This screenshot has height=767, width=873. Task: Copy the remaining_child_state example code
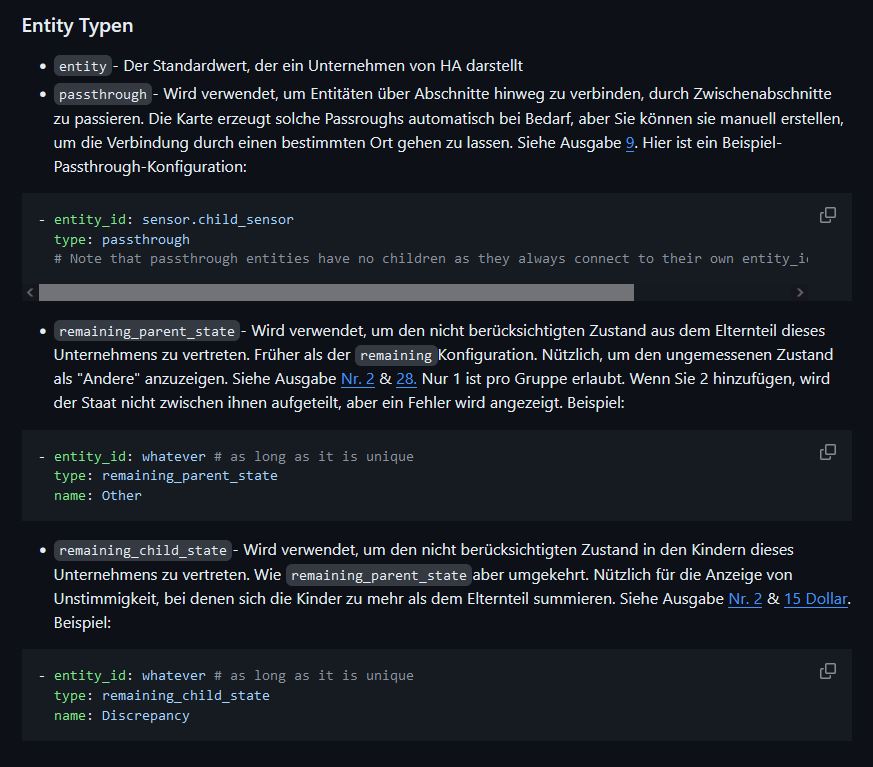click(x=827, y=671)
